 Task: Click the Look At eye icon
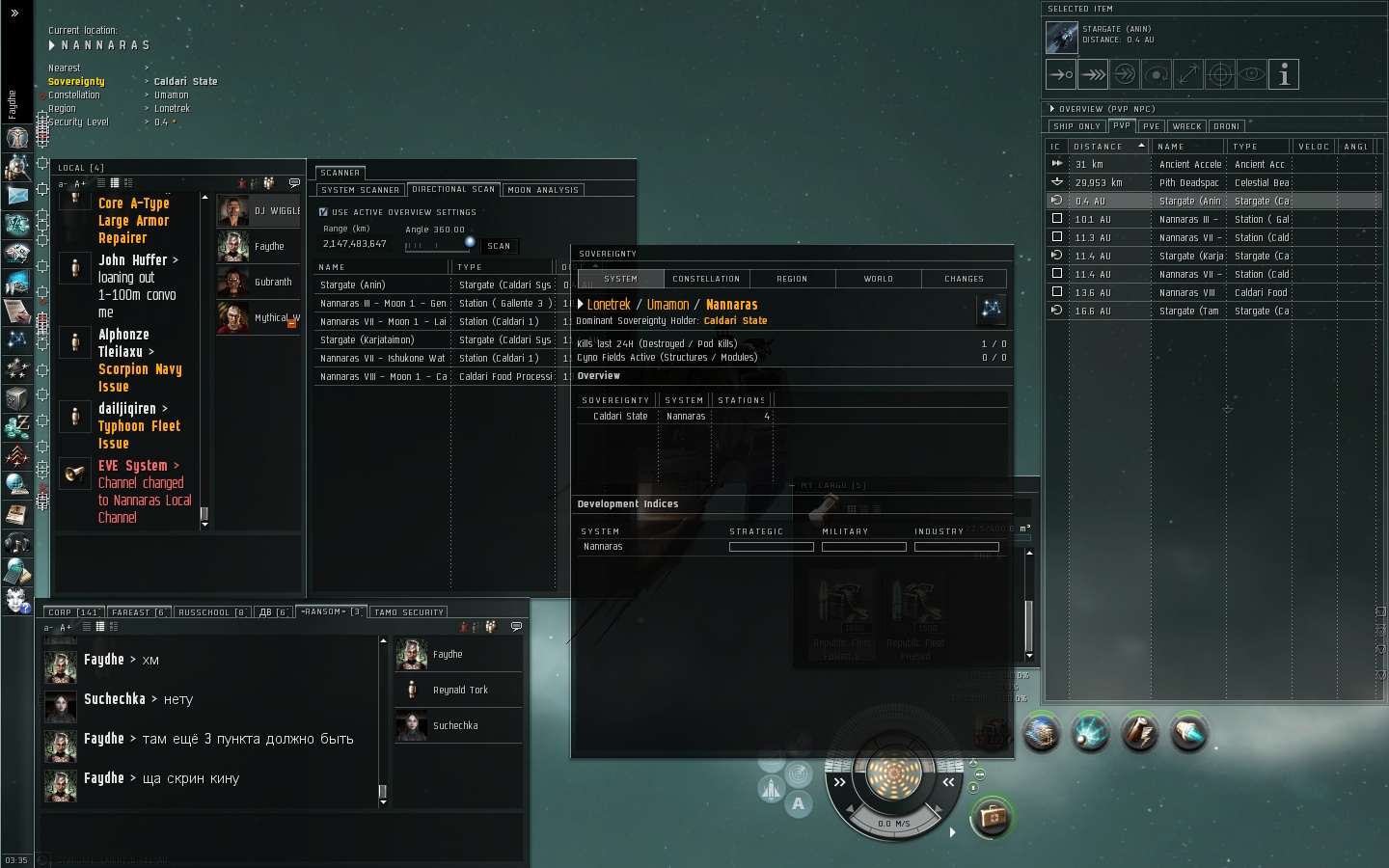click(x=1252, y=74)
